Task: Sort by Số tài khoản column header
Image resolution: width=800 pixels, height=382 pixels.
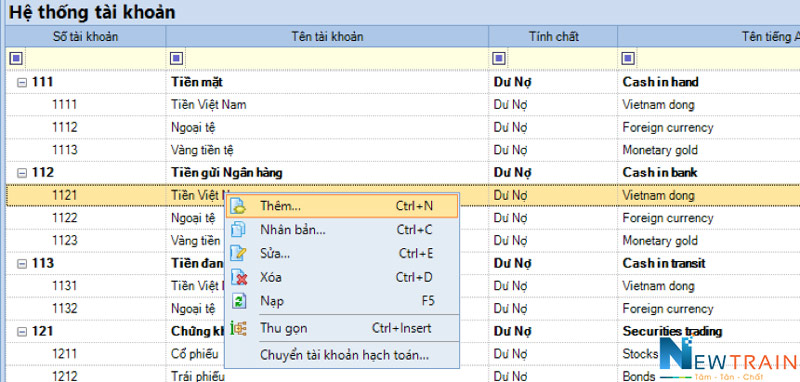Action: pyautogui.click(x=86, y=37)
